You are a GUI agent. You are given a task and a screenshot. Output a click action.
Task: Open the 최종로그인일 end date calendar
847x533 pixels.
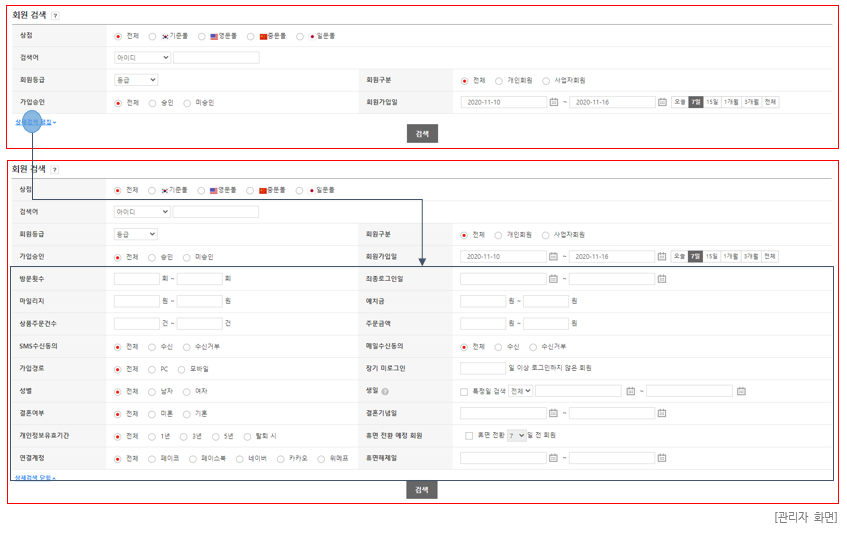tap(662, 279)
